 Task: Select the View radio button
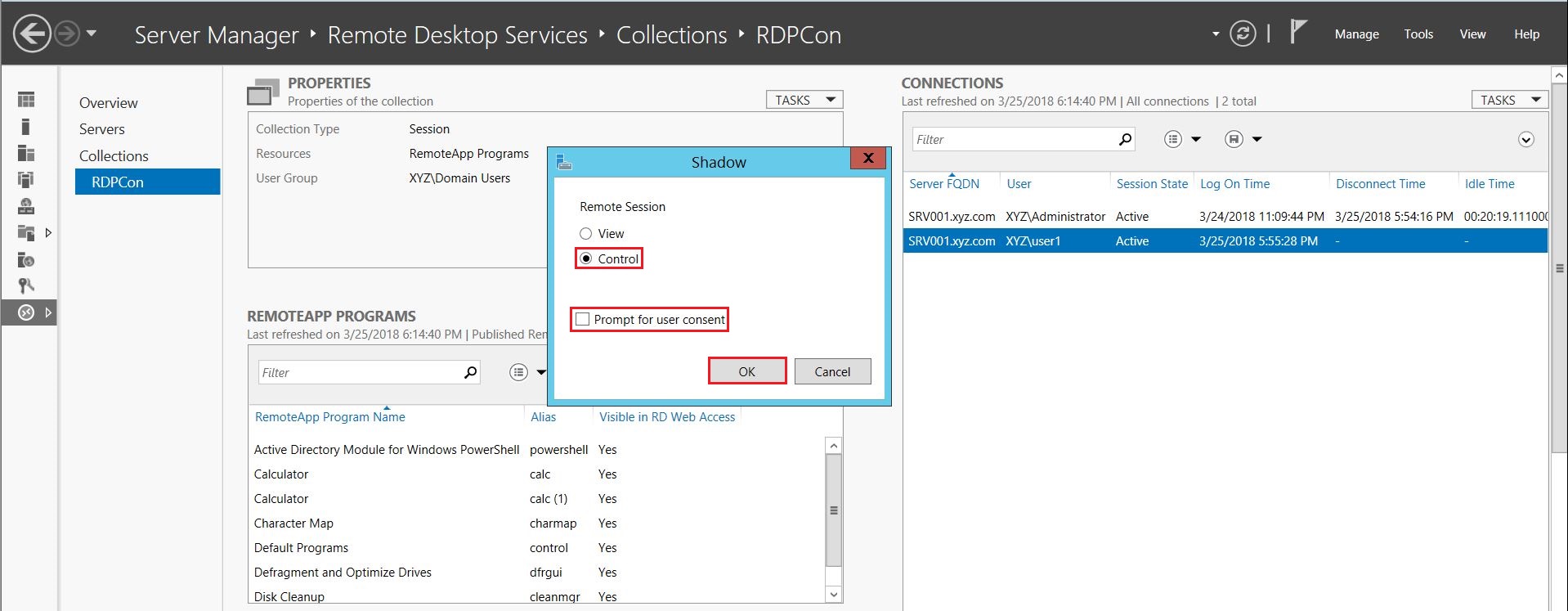[585, 234]
